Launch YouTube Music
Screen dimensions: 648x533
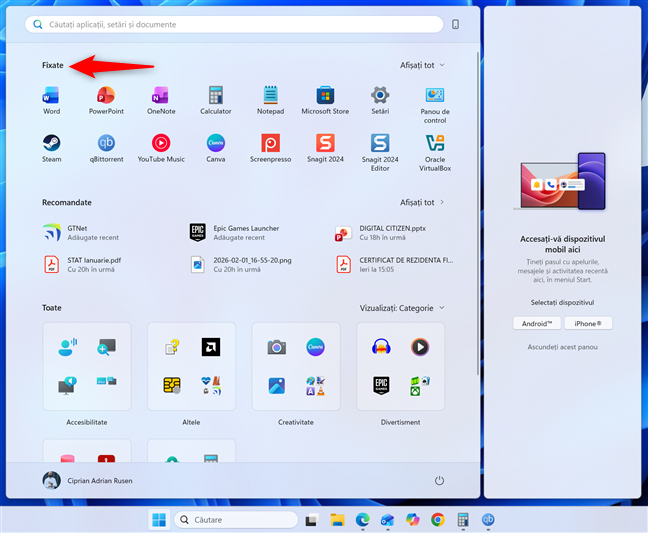161,148
